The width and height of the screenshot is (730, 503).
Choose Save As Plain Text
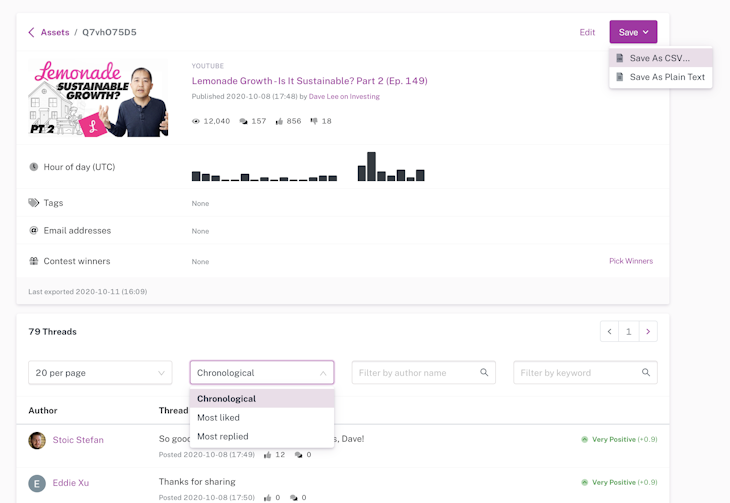[666, 77]
